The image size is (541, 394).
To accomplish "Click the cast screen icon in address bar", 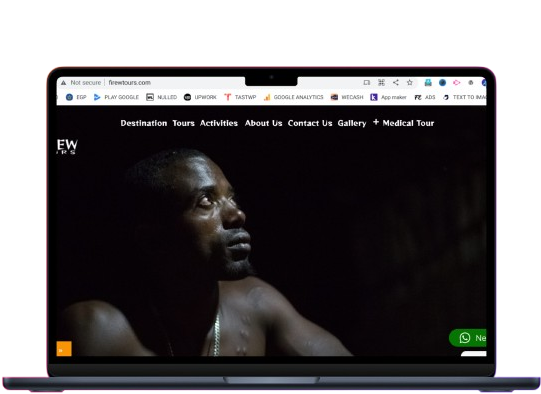I will (x=366, y=82).
